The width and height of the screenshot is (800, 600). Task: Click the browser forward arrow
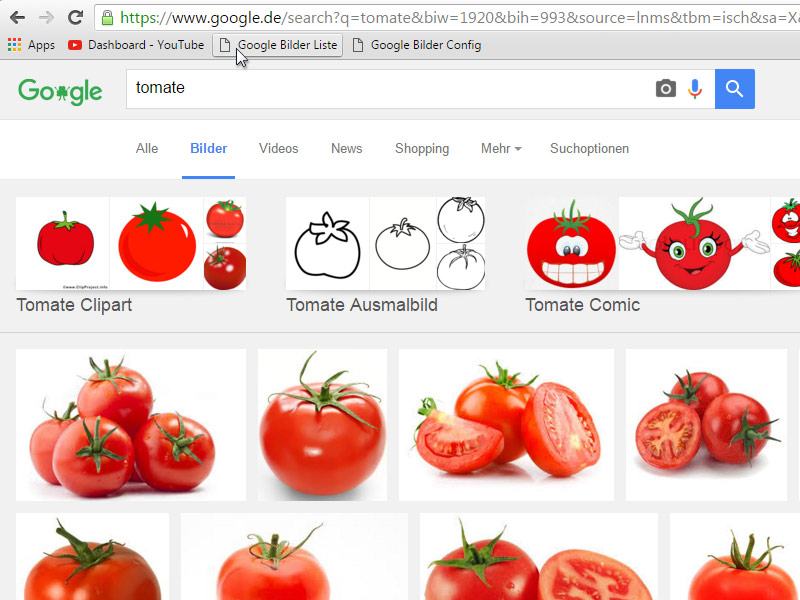(46, 18)
